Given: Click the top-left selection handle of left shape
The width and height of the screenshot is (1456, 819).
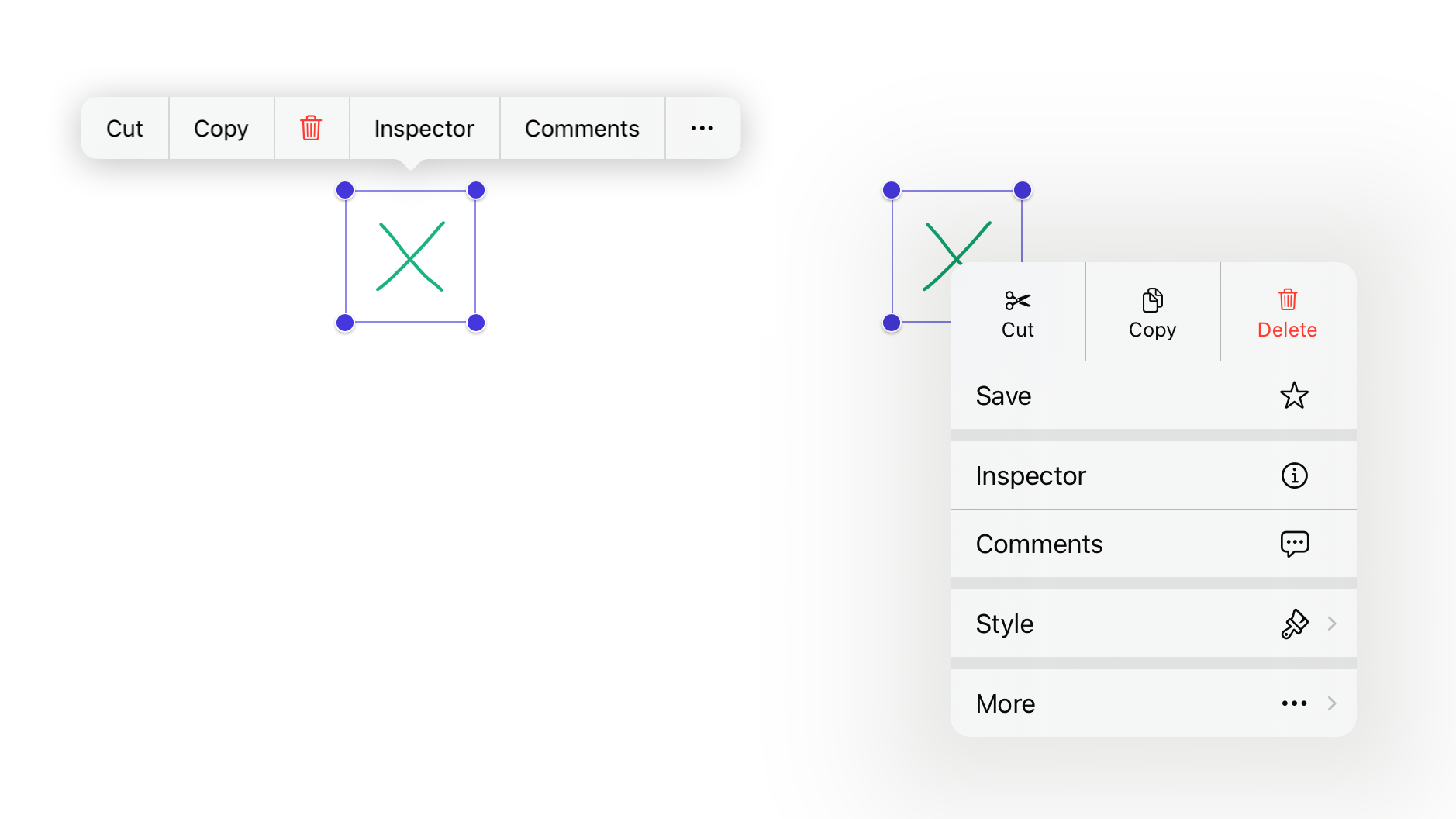Looking at the screenshot, I should (x=345, y=190).
